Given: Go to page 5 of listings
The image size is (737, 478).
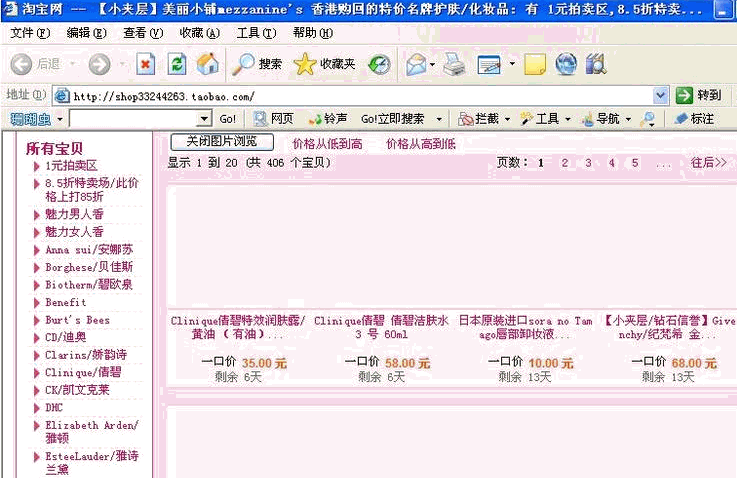Looking at the screenshot, I should coord(635,163).
